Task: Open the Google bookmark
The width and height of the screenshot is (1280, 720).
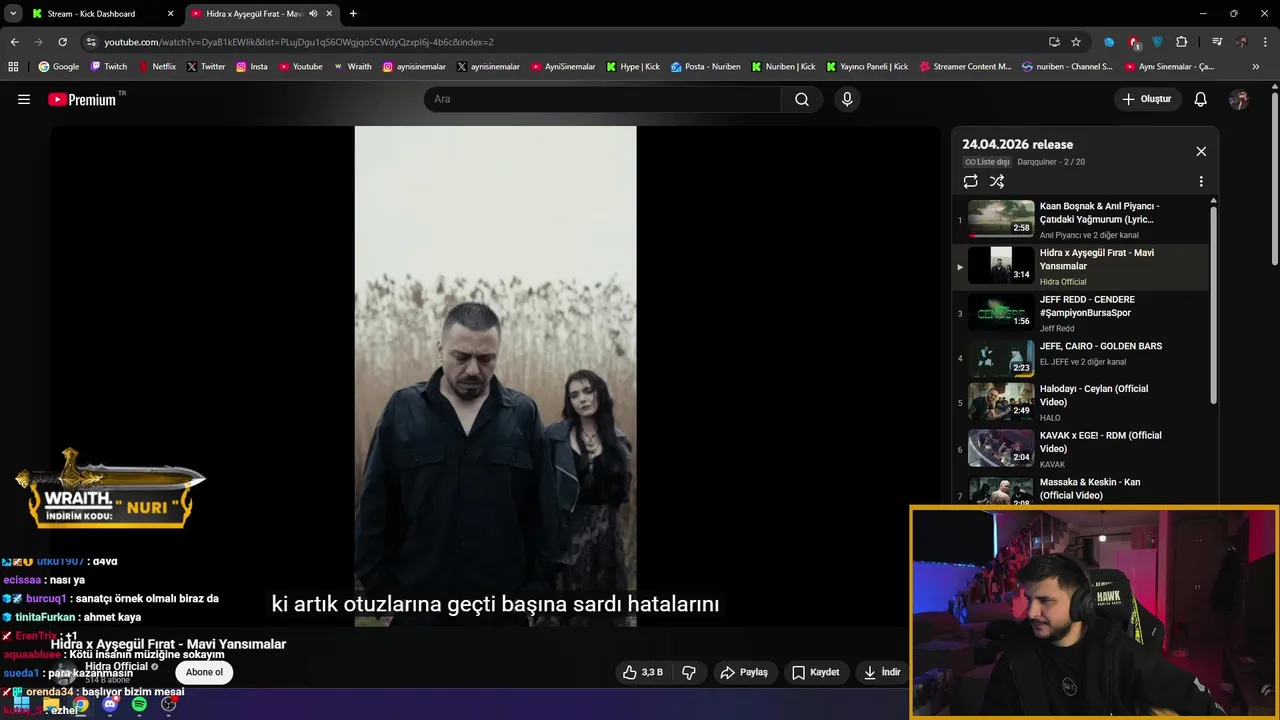Action: 59,67
